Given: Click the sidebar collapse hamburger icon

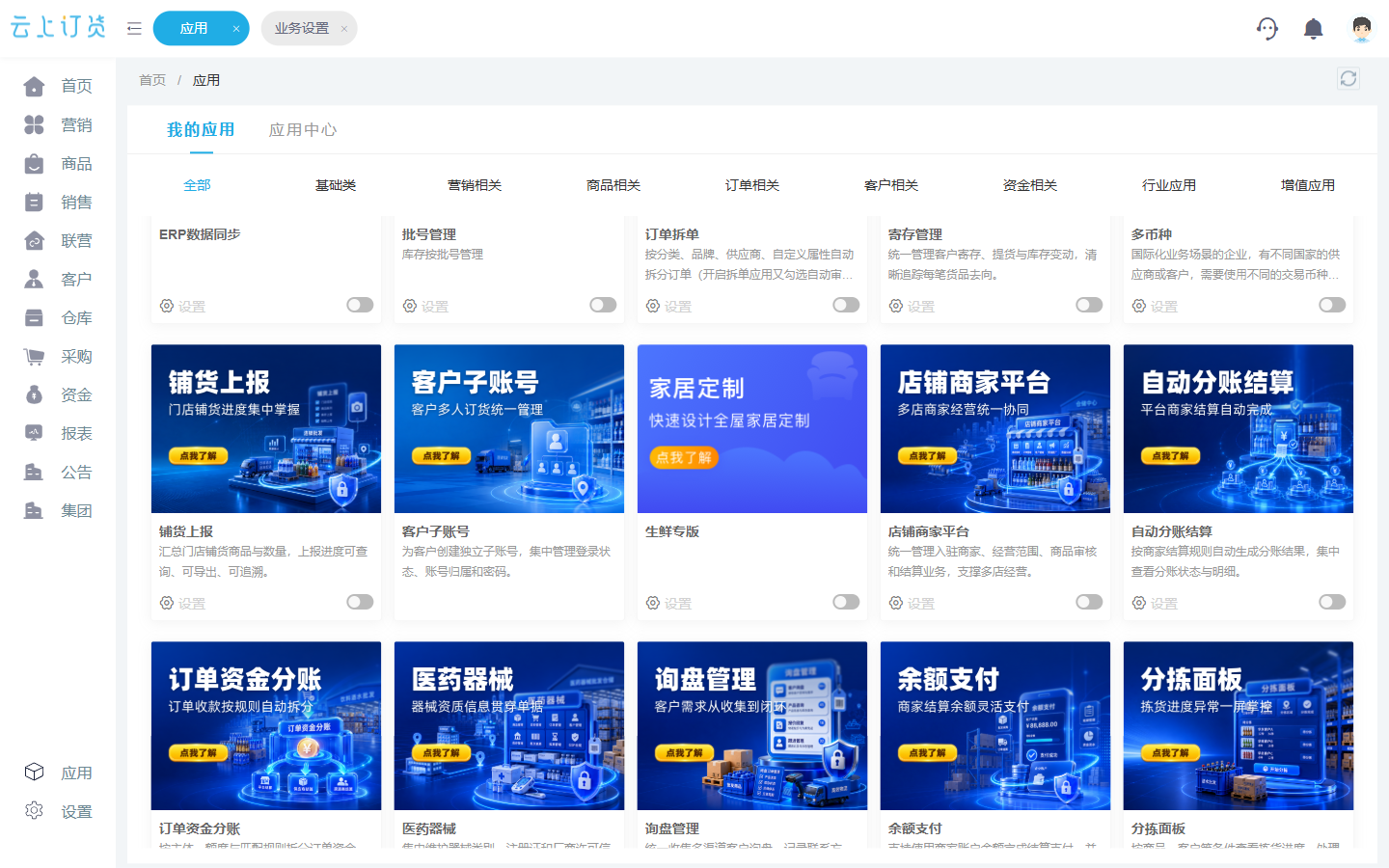Looking at the screenshot, I should point(134,29).
